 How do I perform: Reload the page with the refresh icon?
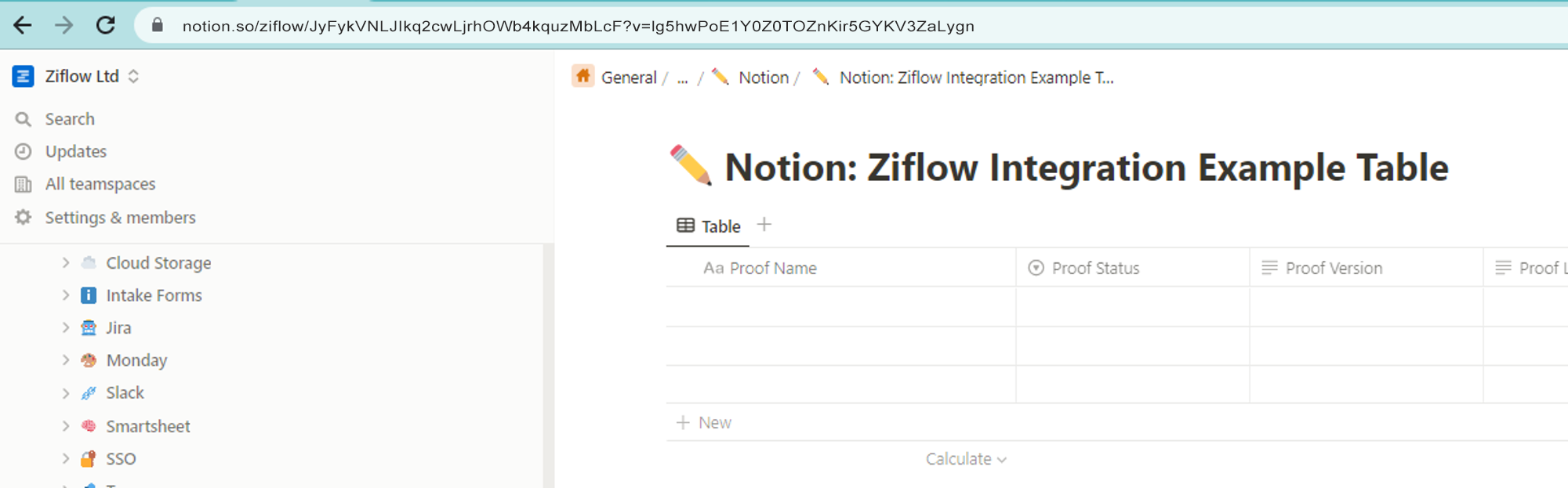pyautogui.click(x=106, y=25)
